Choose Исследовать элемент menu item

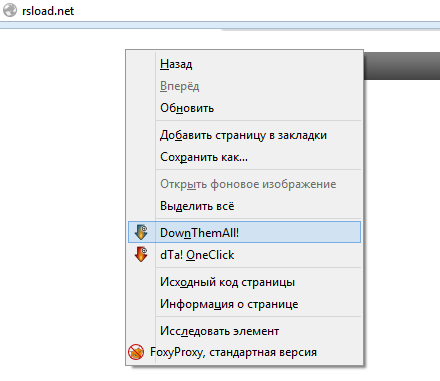pyautogui.click(x=244, y=331)
